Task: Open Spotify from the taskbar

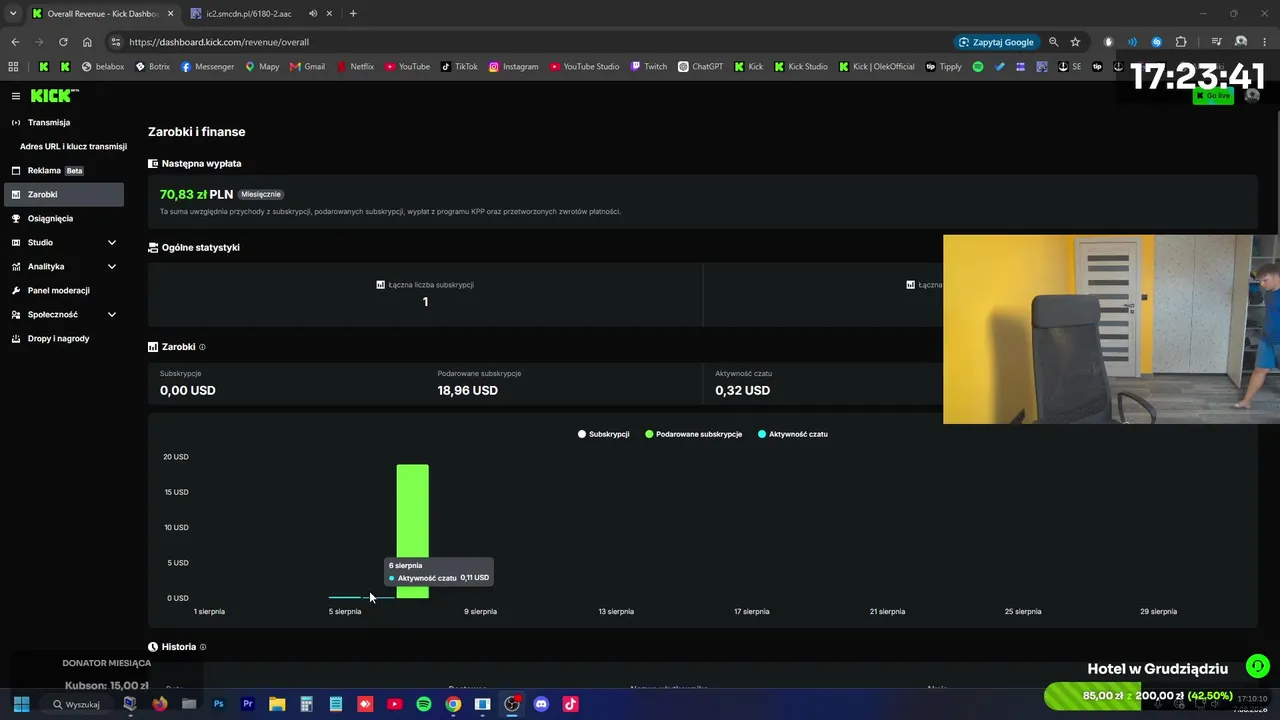Action: click(424, 704)
